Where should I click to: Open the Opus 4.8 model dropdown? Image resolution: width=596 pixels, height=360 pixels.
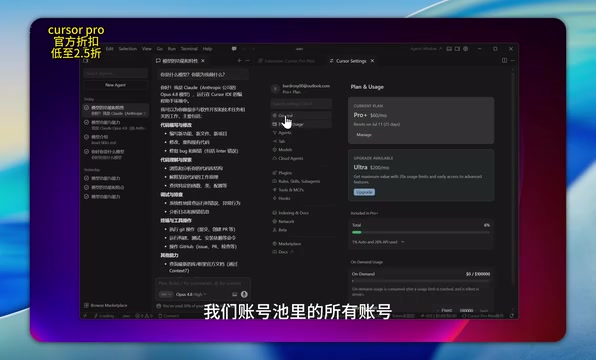191,294
